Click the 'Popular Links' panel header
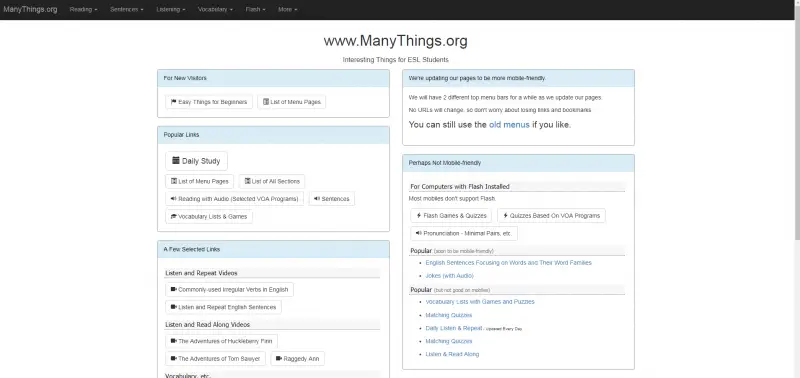 (273, 135)
